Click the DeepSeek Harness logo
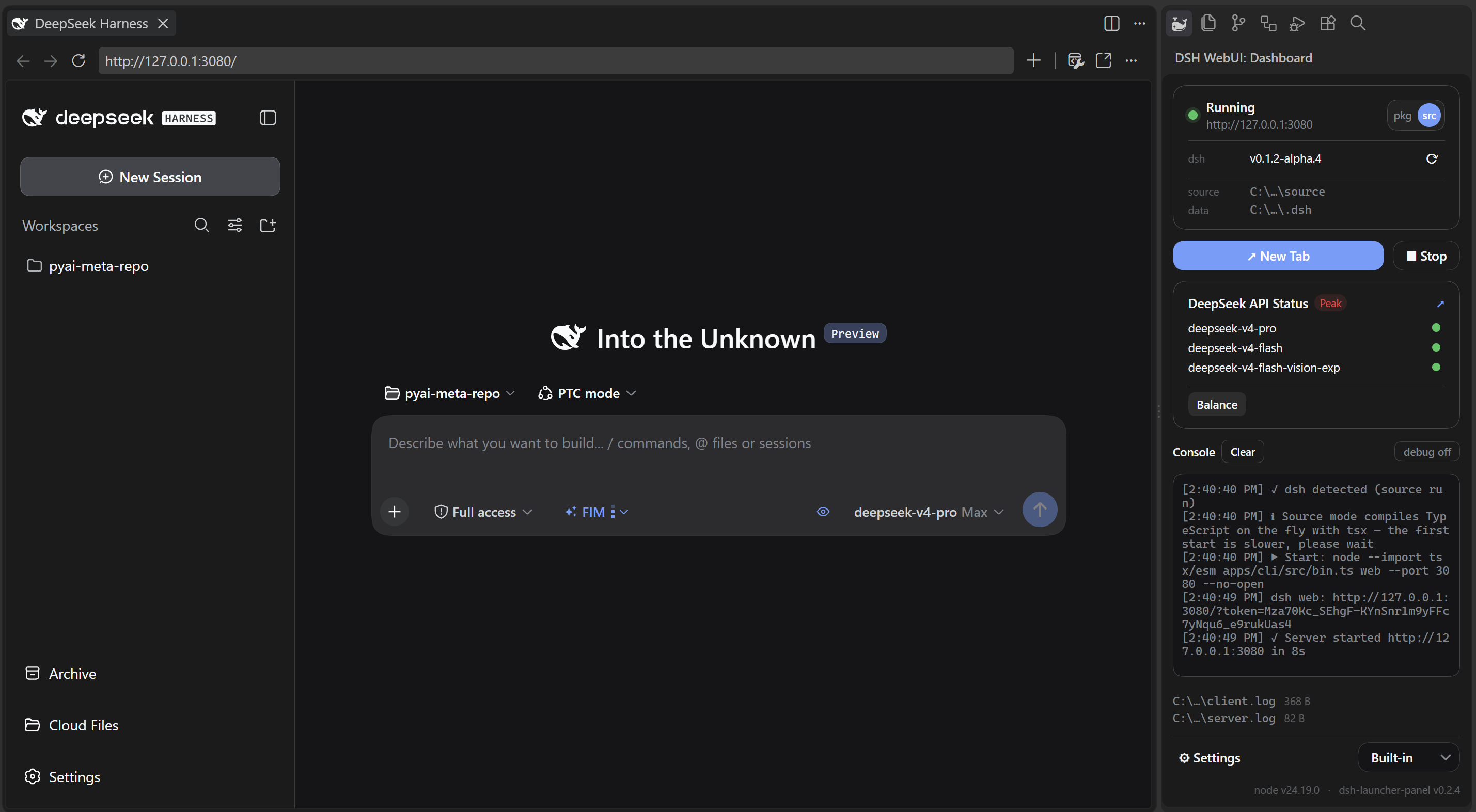Screen dimensions: 1476x812 pos(119,118)
